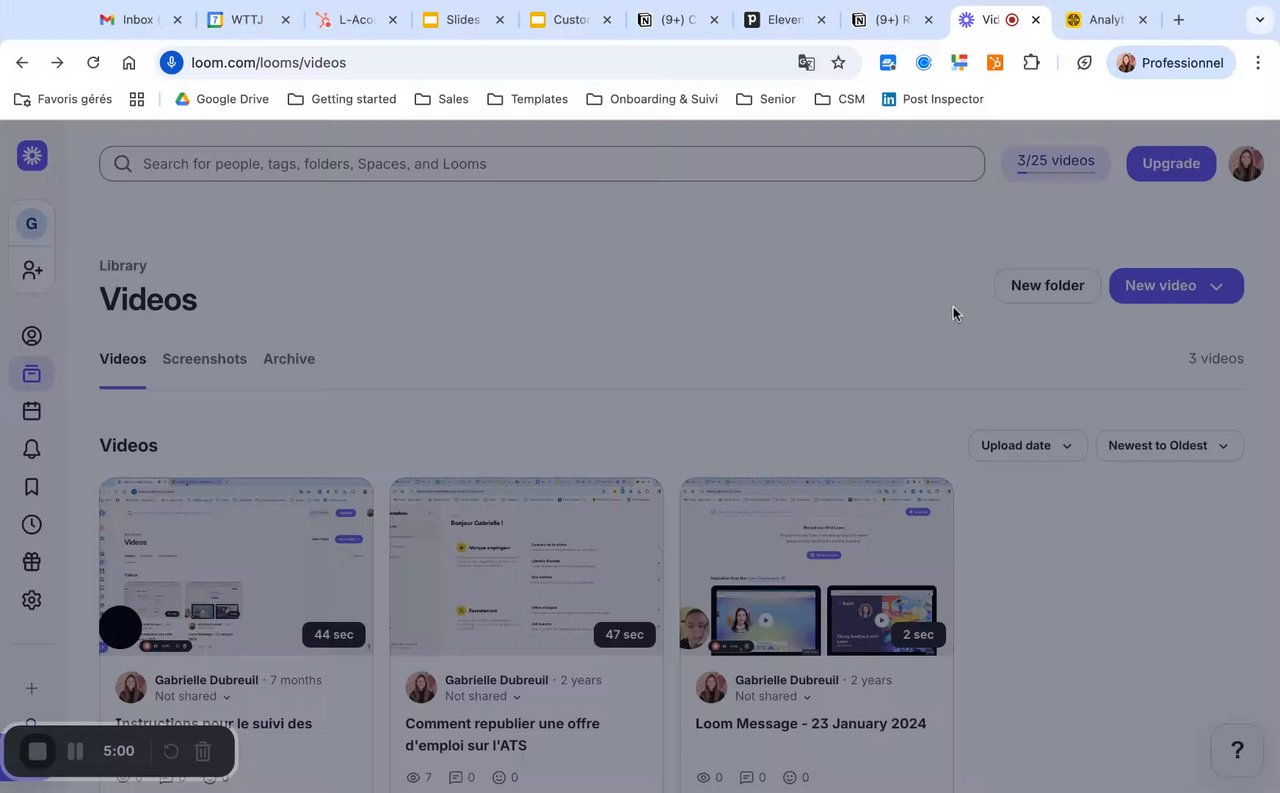Open title Comment republier une offre d'emploi
The image size is (1280, 793).
[502, 735]
